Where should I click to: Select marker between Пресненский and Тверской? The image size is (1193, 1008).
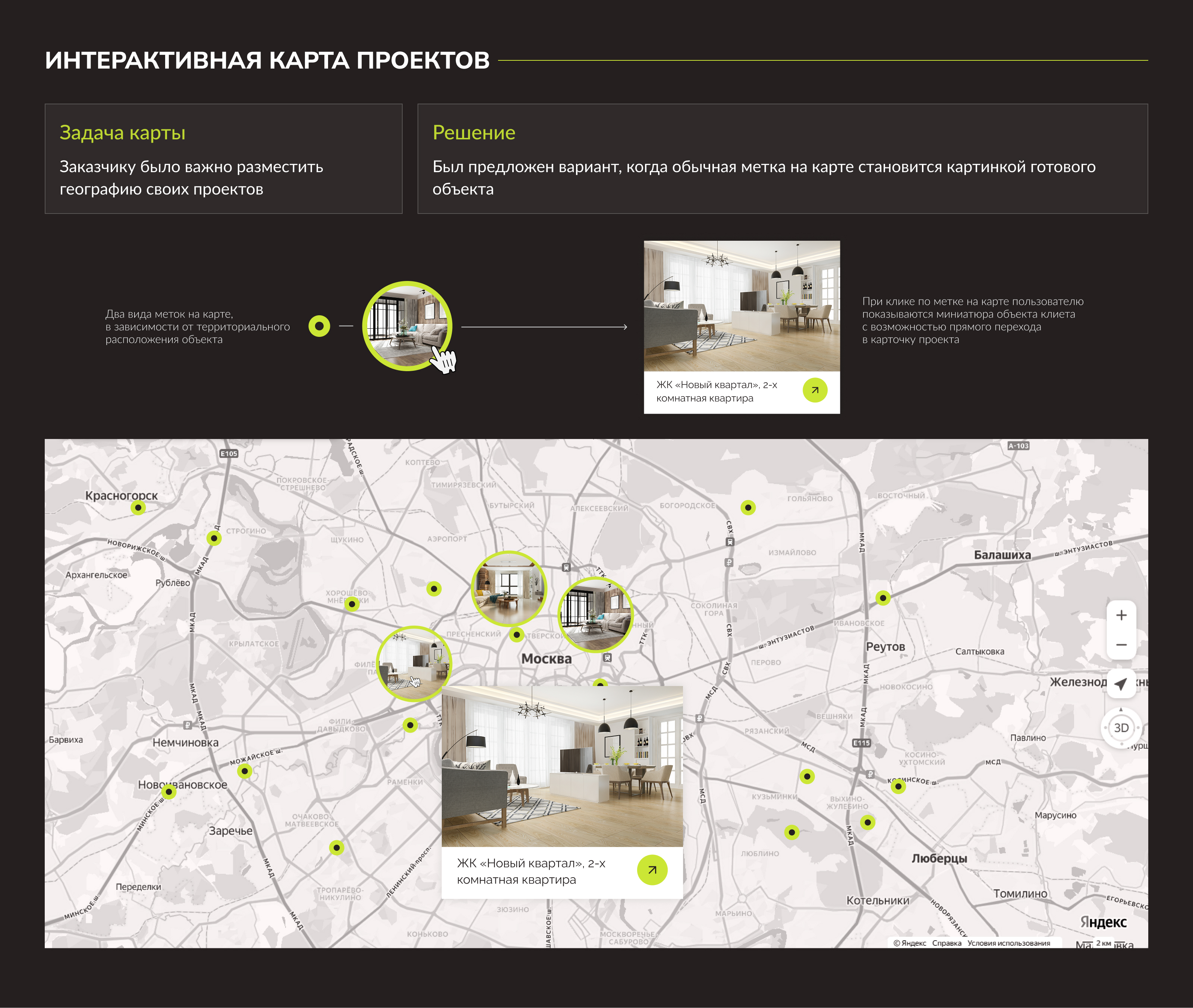[517, 634]
